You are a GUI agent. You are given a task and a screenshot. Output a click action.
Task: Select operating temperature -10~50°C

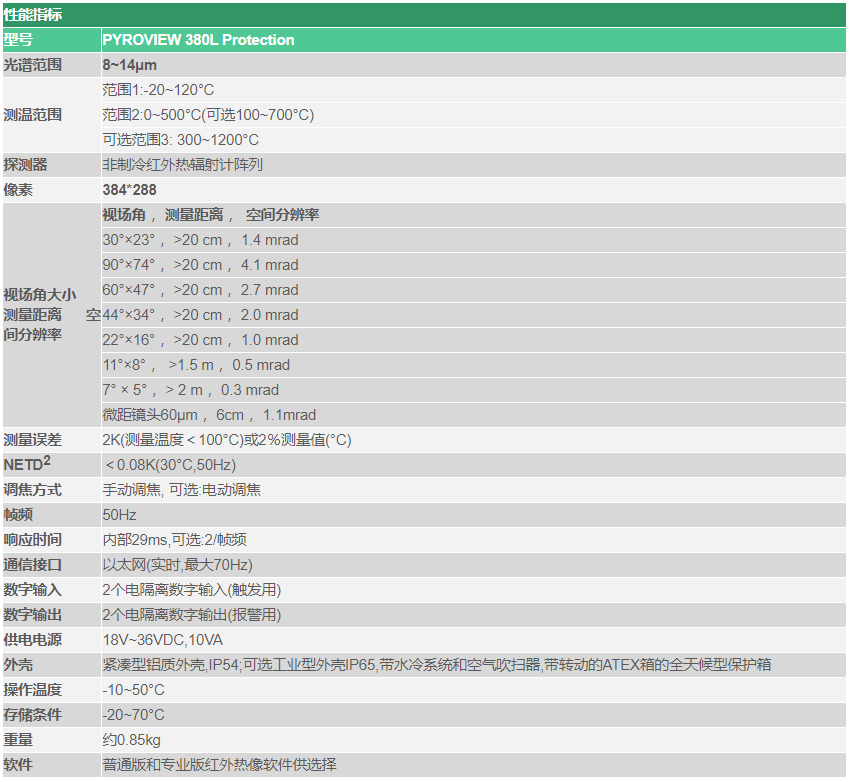(x=134, y=689)
